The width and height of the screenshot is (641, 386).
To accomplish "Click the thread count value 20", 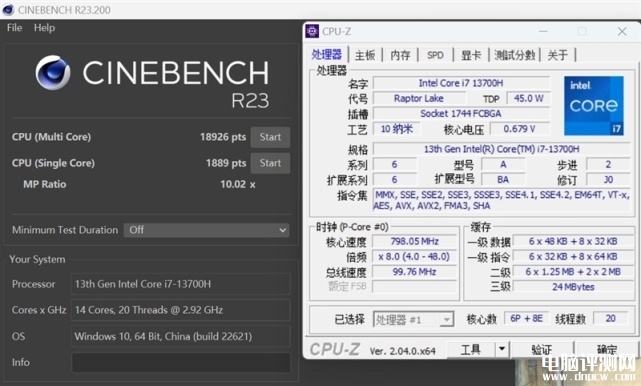I will pyautogui.click(x=610, y=319).
